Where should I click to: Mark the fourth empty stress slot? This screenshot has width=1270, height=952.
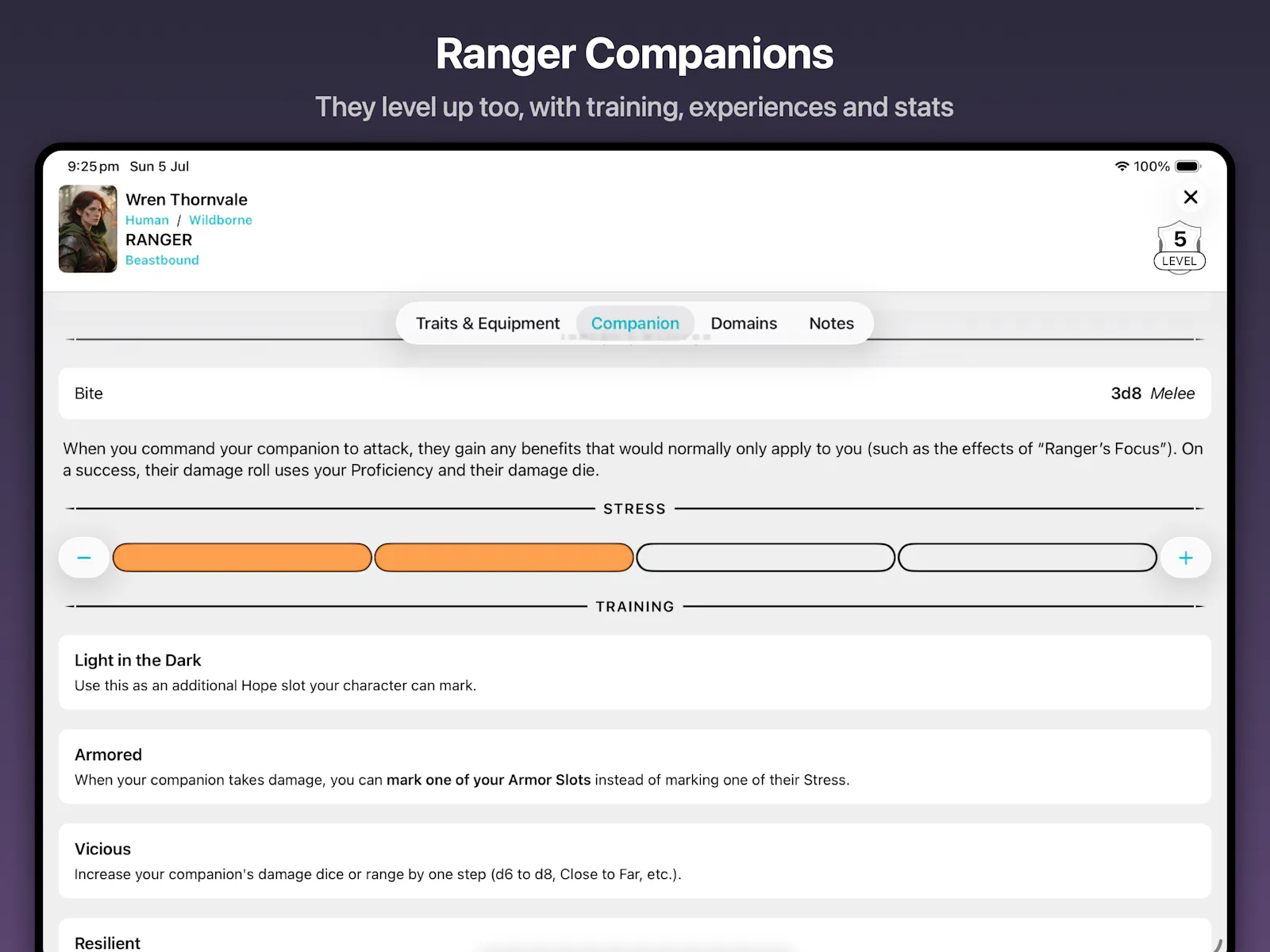pyautogui.click(x=1027, y=558)
